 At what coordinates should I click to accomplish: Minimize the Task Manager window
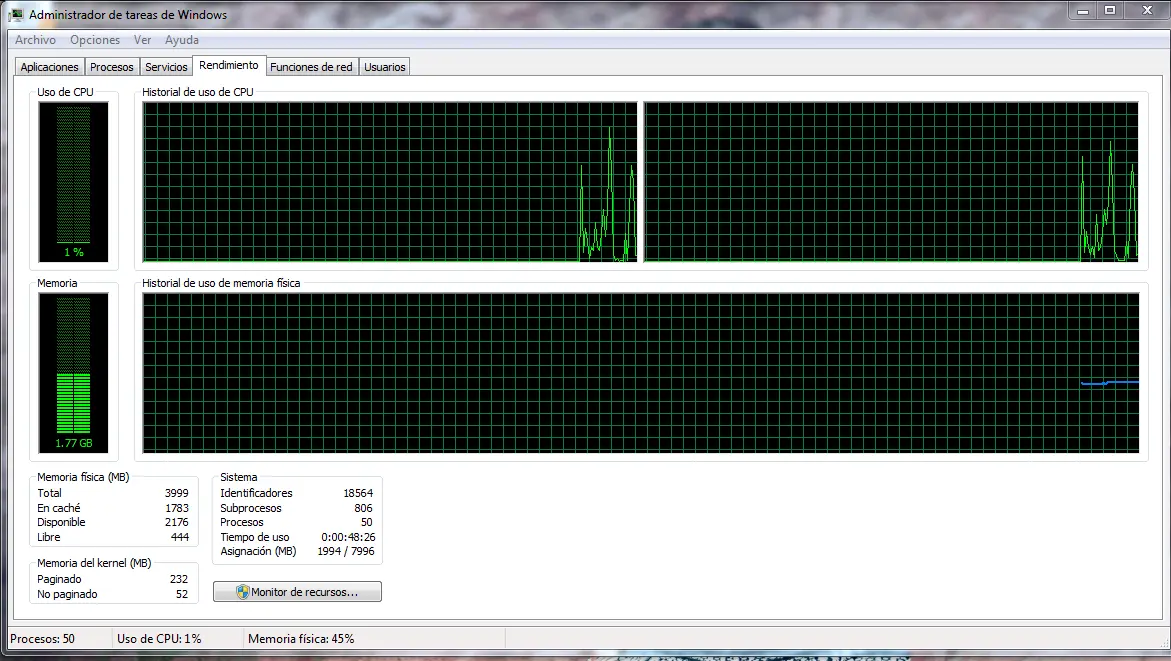coord(1083,10)
